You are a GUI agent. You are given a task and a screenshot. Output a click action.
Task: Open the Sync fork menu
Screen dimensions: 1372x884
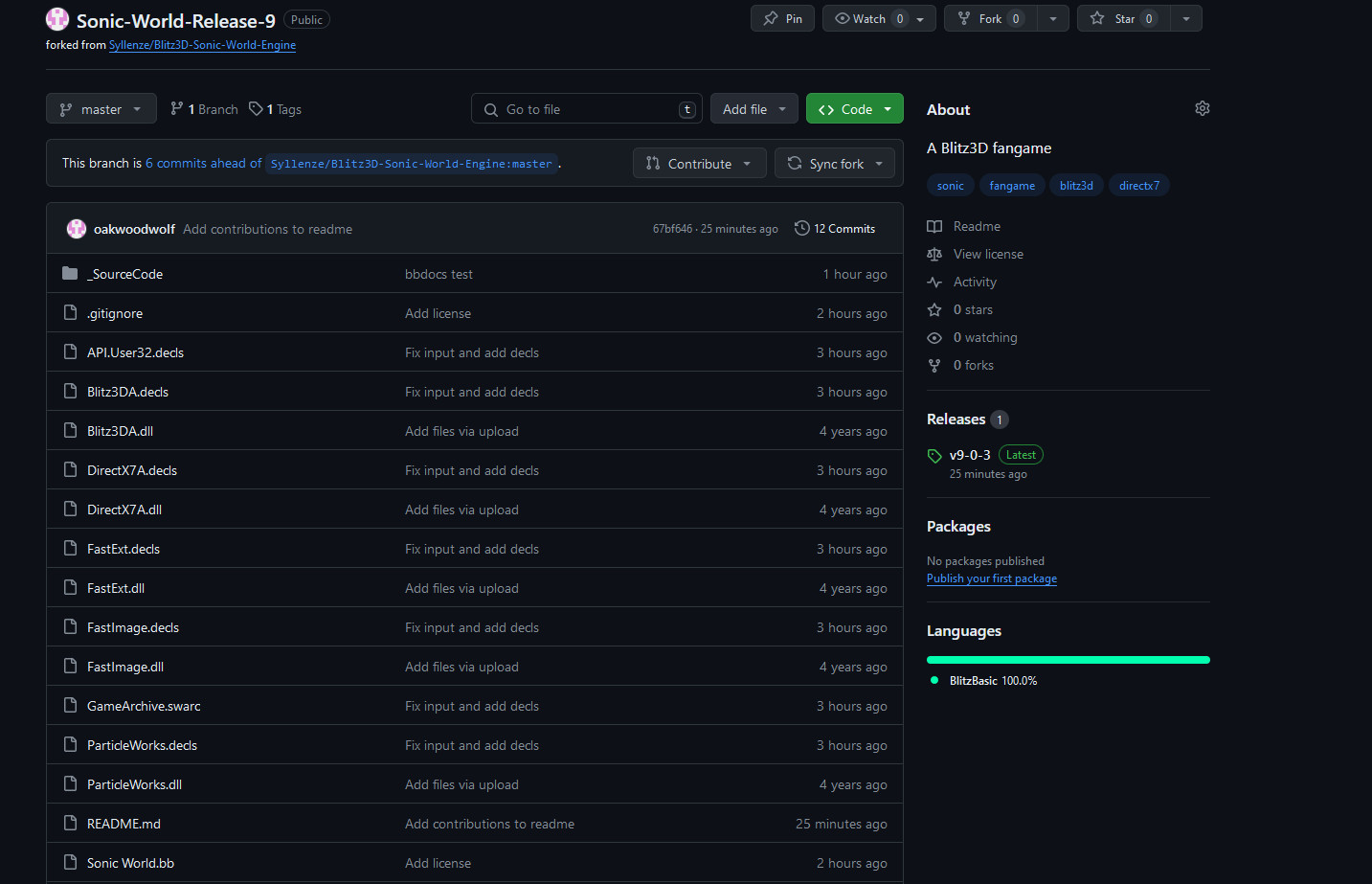[x=835, y=164]
